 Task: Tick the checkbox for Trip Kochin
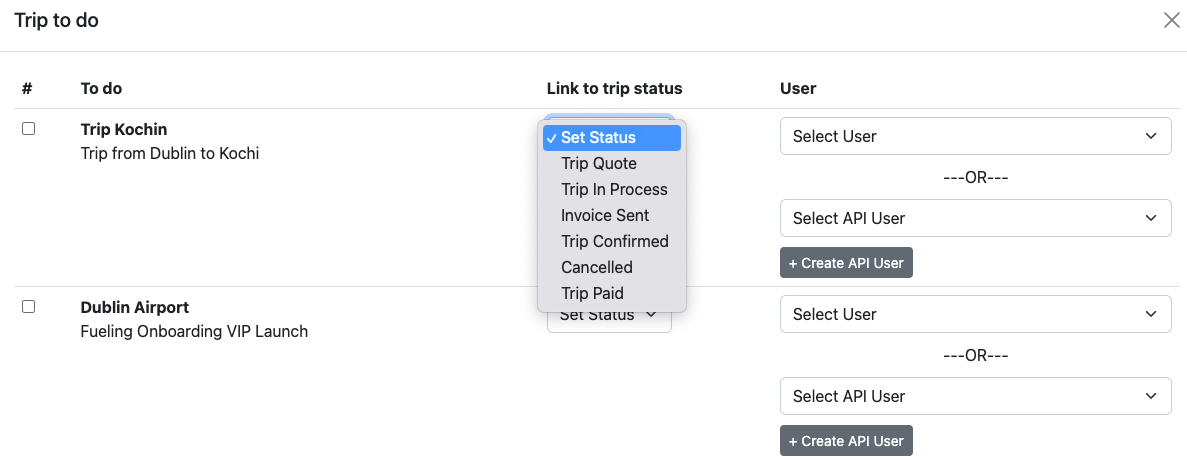click(28, 129)
